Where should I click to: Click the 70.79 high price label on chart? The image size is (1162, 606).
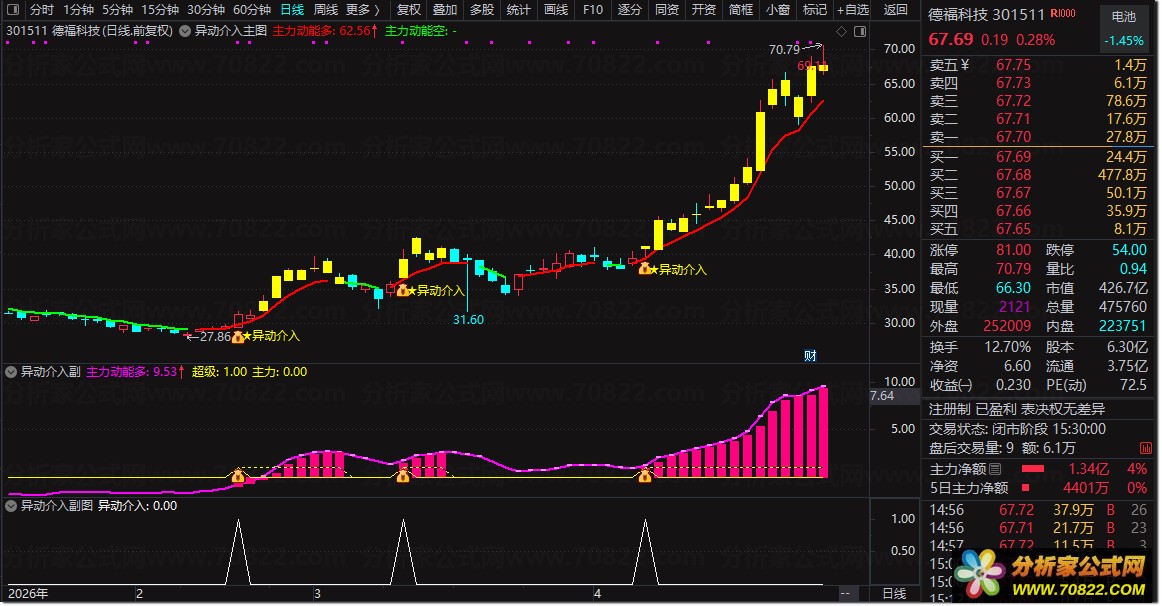784,50
